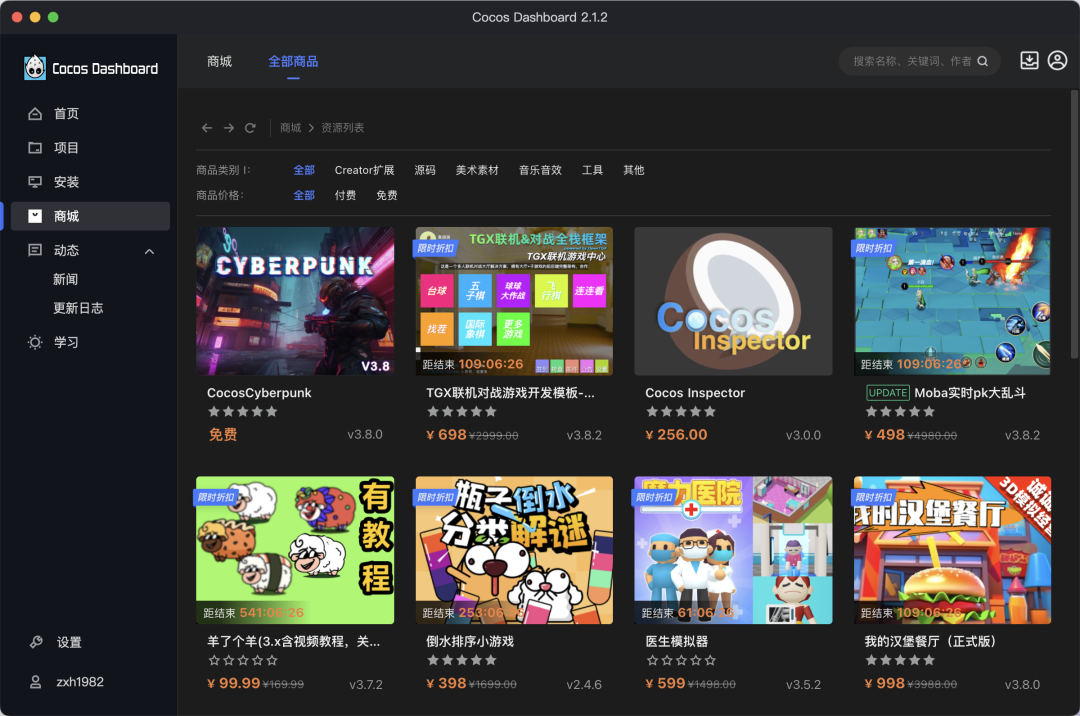Switch to the 商城 top tab
The width and height of the screenshot is (1080, 716).
point(219,61)
